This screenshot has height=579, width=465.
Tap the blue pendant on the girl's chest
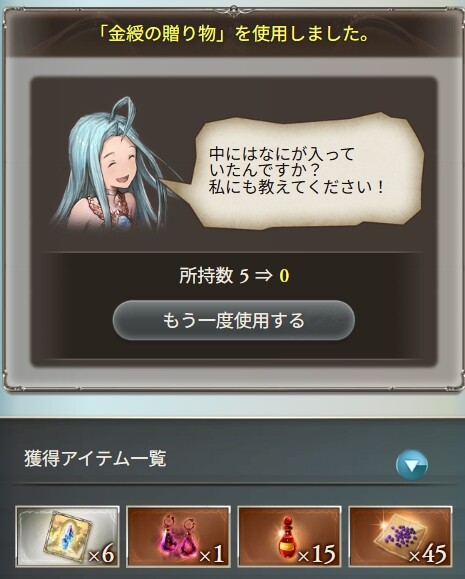[x=125, y=221]
